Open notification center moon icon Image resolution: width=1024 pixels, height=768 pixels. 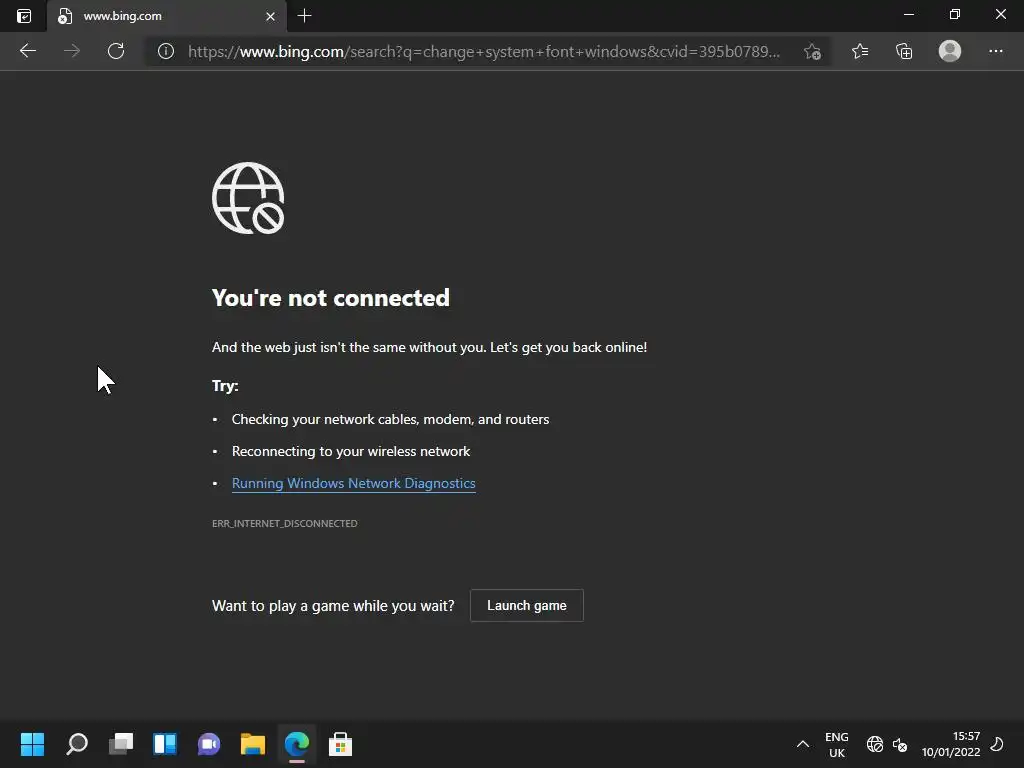[x=997, y=744]
